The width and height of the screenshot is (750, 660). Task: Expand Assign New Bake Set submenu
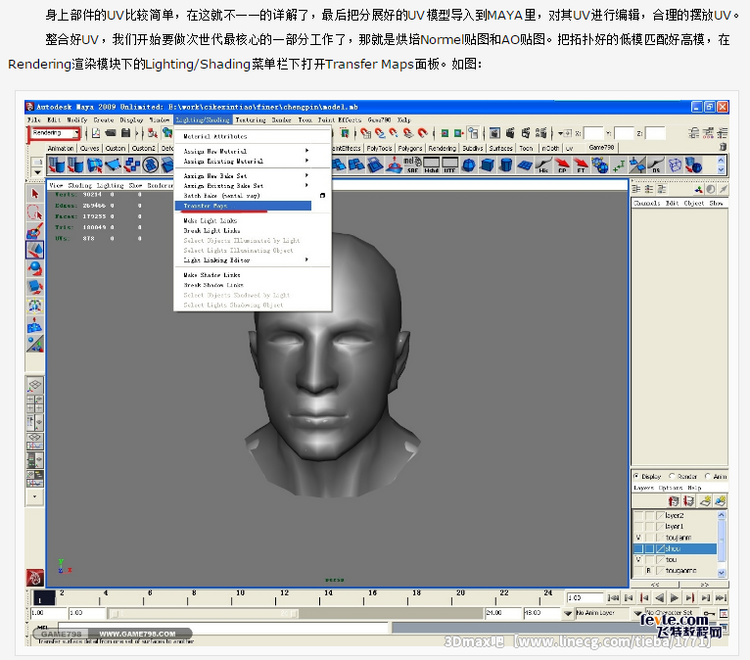pyautogui.click(x=307, y=176)
